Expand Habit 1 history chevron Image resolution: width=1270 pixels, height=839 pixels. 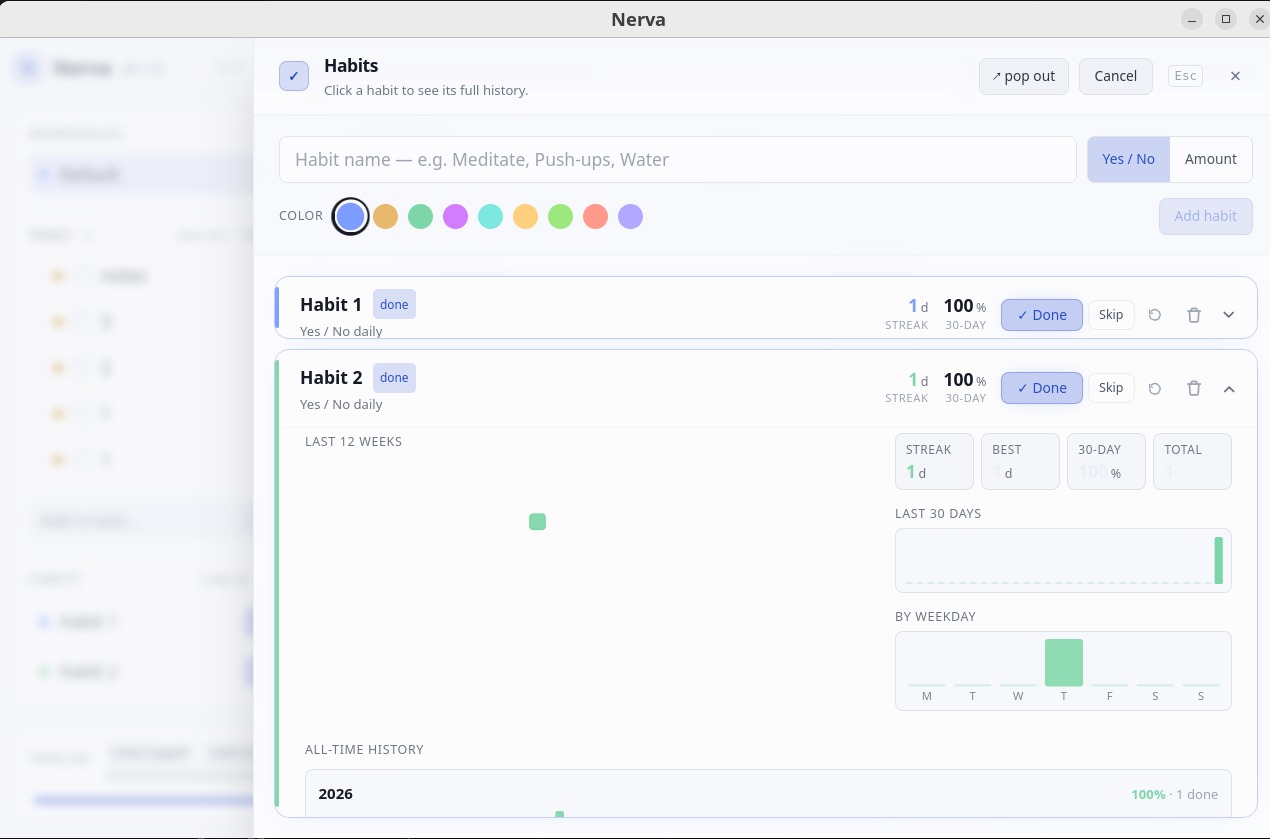coord(1229,315)
